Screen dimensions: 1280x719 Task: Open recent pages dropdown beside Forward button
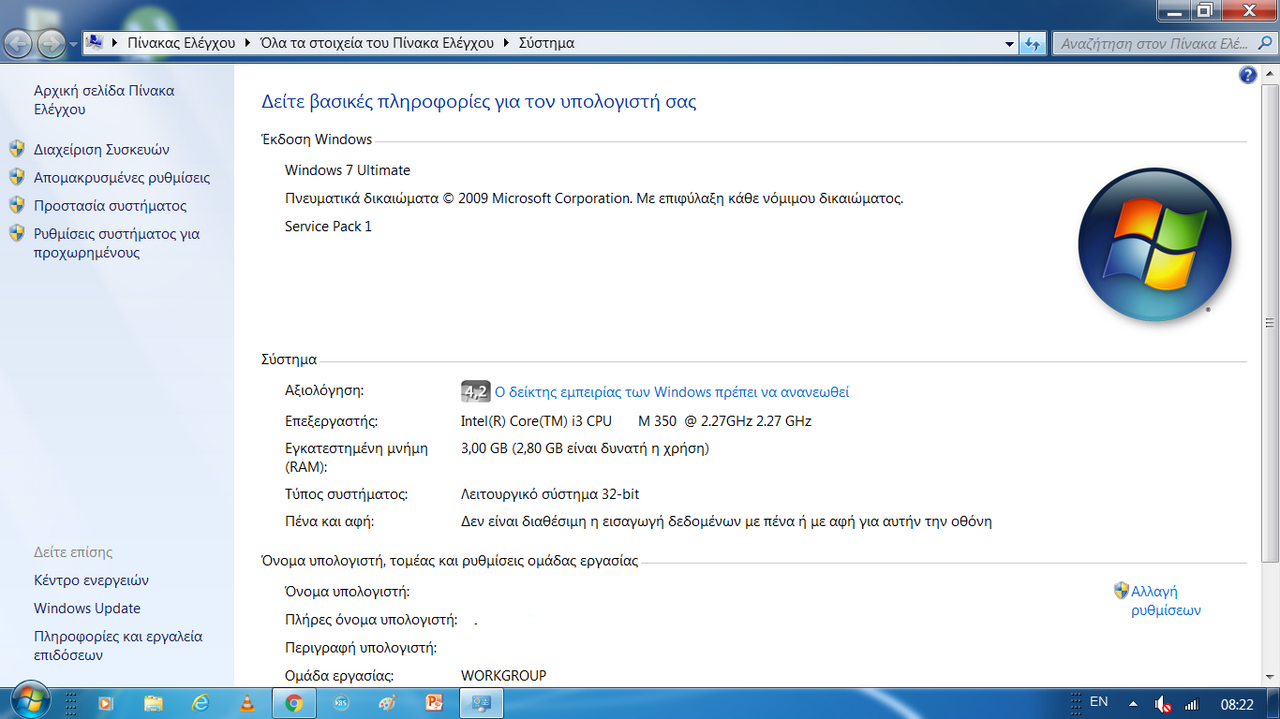[73, 44]
